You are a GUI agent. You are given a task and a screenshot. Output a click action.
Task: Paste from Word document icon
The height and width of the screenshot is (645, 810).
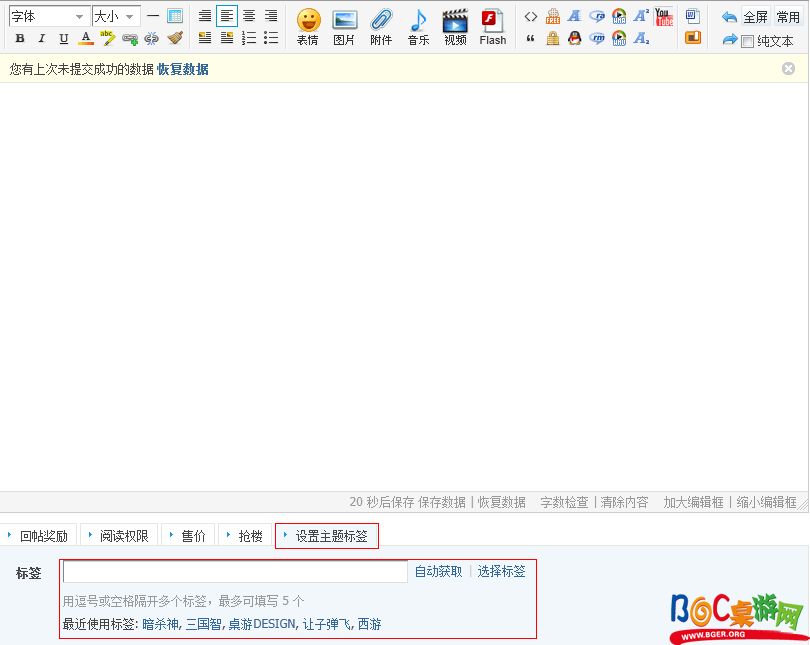pos(693,17)
